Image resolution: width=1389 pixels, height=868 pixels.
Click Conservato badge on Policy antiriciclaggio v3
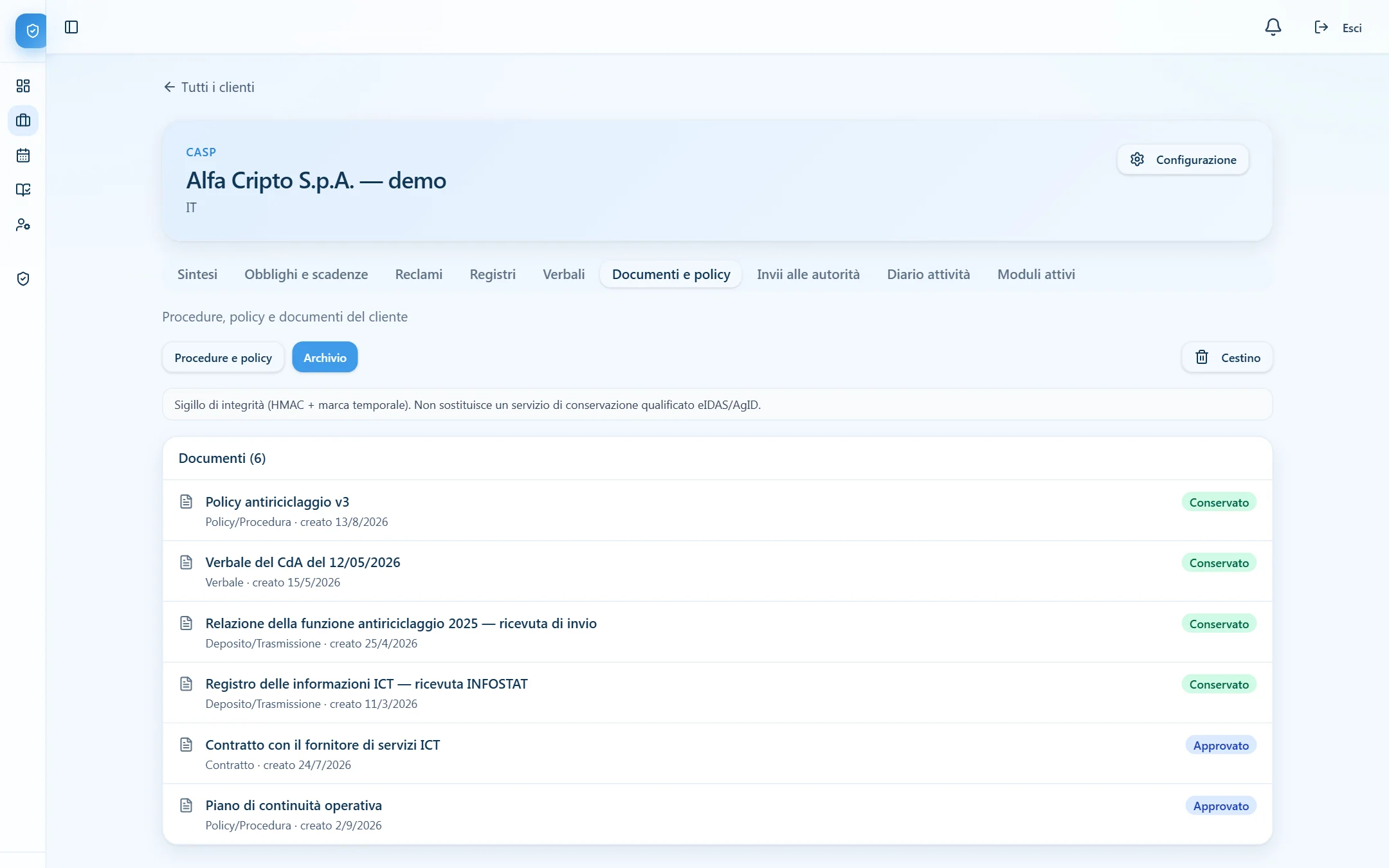click(x=1219, y=502)
